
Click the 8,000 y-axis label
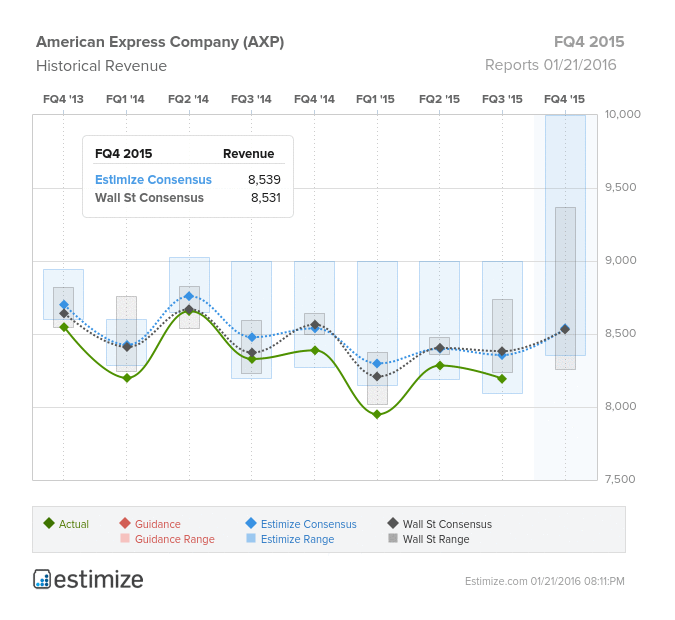[x=620, y=406]
